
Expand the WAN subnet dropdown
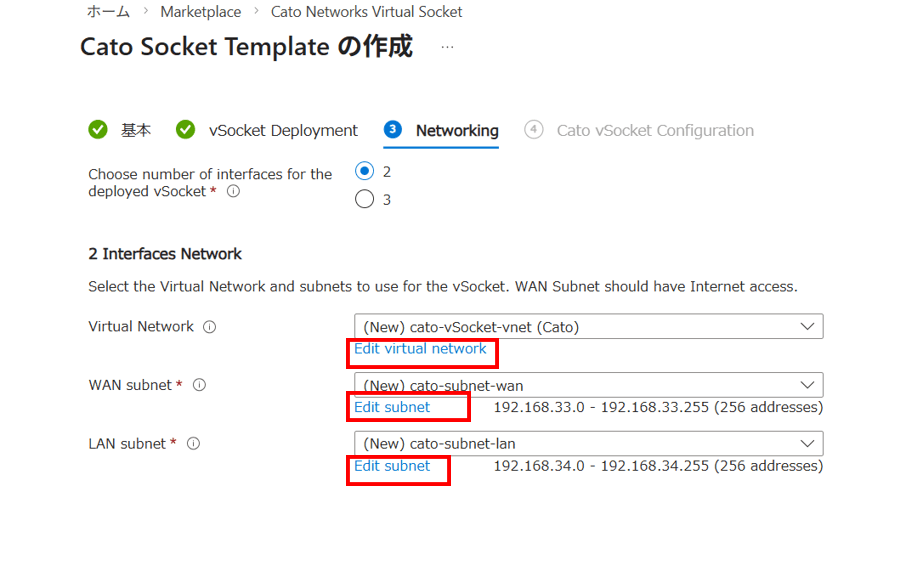[588, 385]
